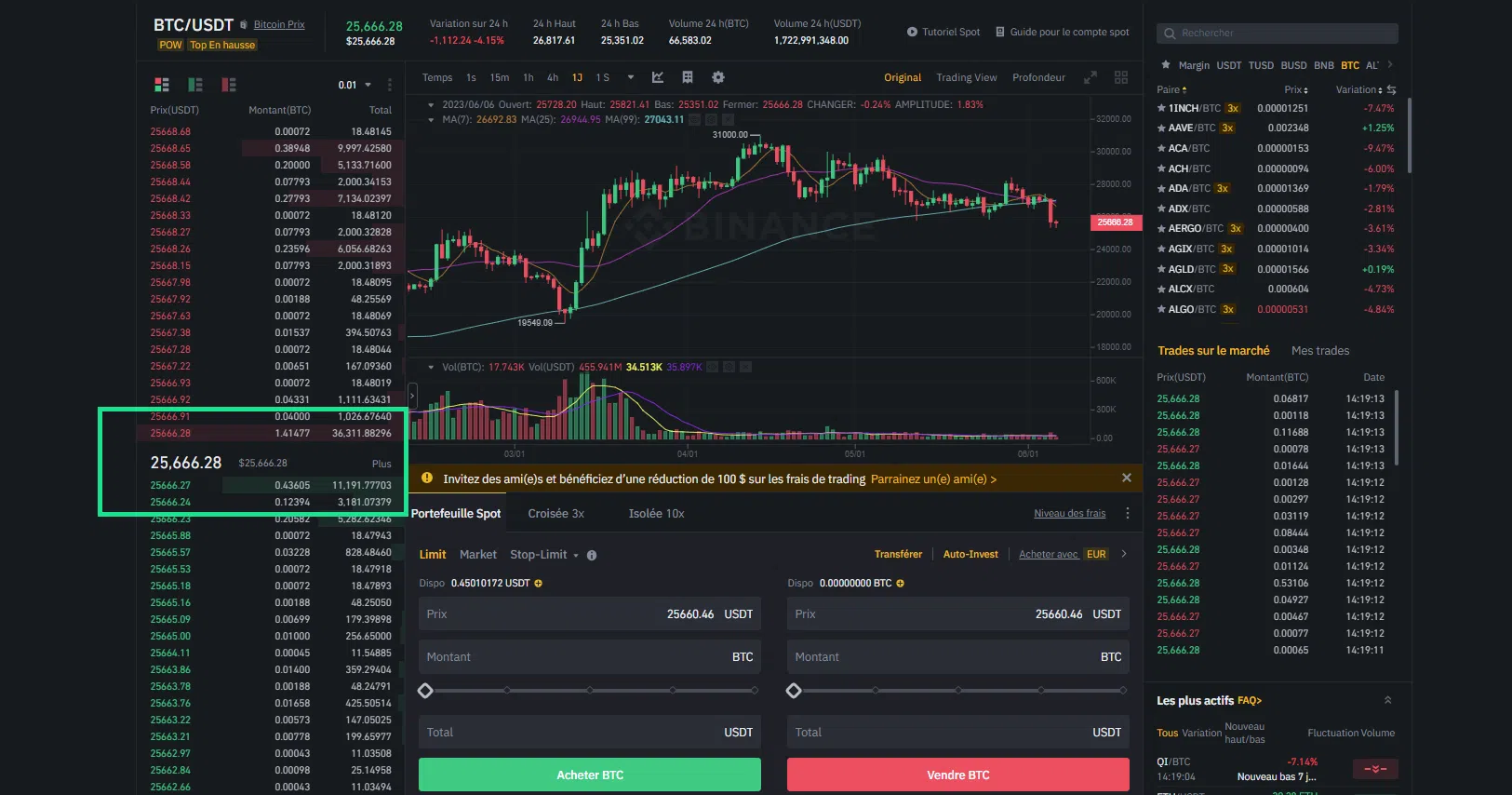
Task: Open multi-chart grid layout icon
Action: tap(1121, 77)
